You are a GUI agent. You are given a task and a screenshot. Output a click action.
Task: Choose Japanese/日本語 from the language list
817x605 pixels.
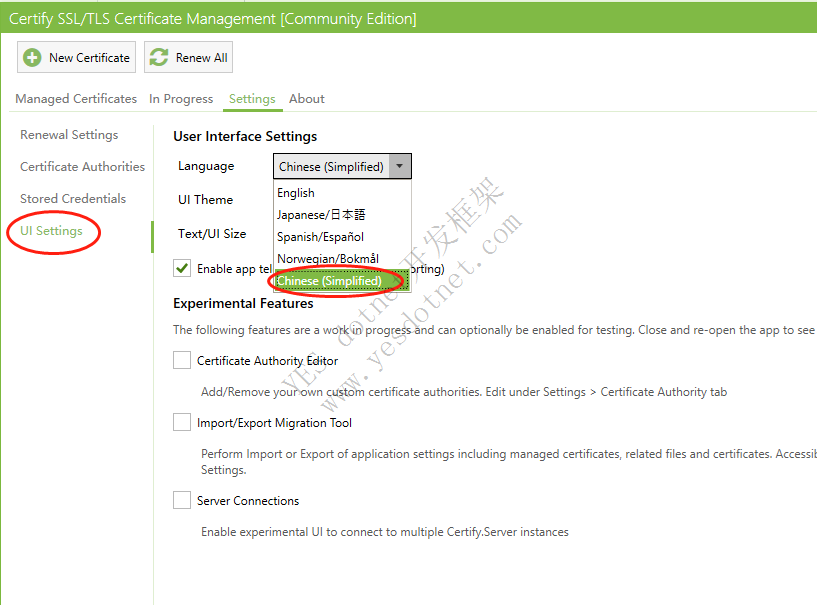pyautogui.click(x=342, y=215)
